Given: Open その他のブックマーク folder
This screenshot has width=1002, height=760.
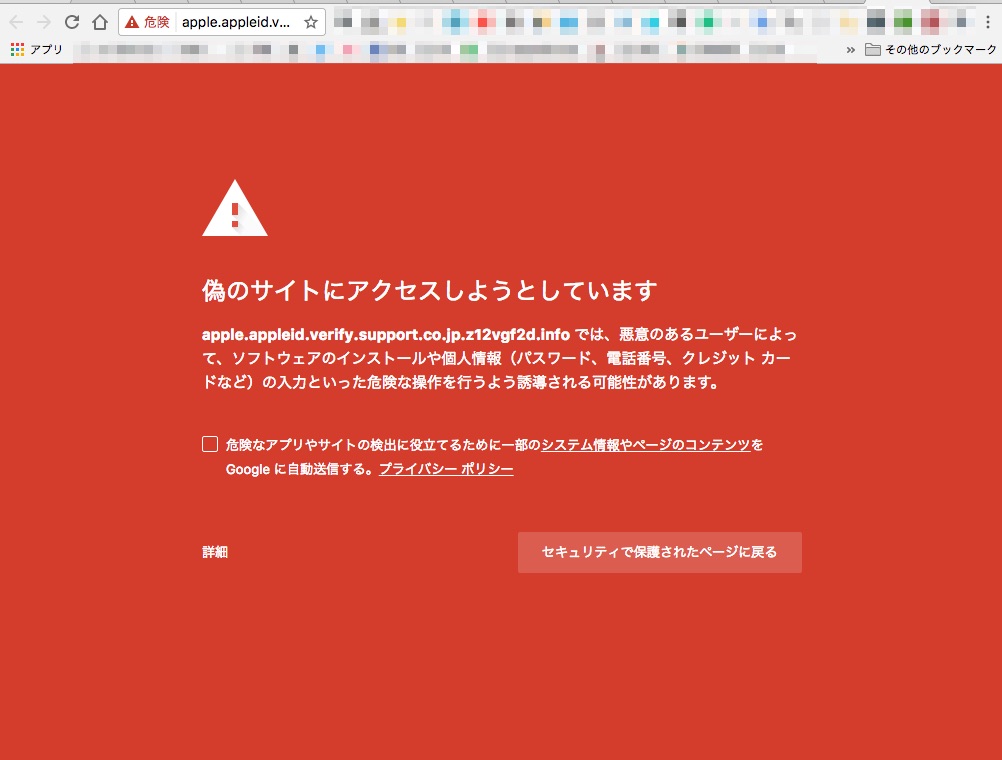Looking at the screenshot, I should tap(930, 49).
